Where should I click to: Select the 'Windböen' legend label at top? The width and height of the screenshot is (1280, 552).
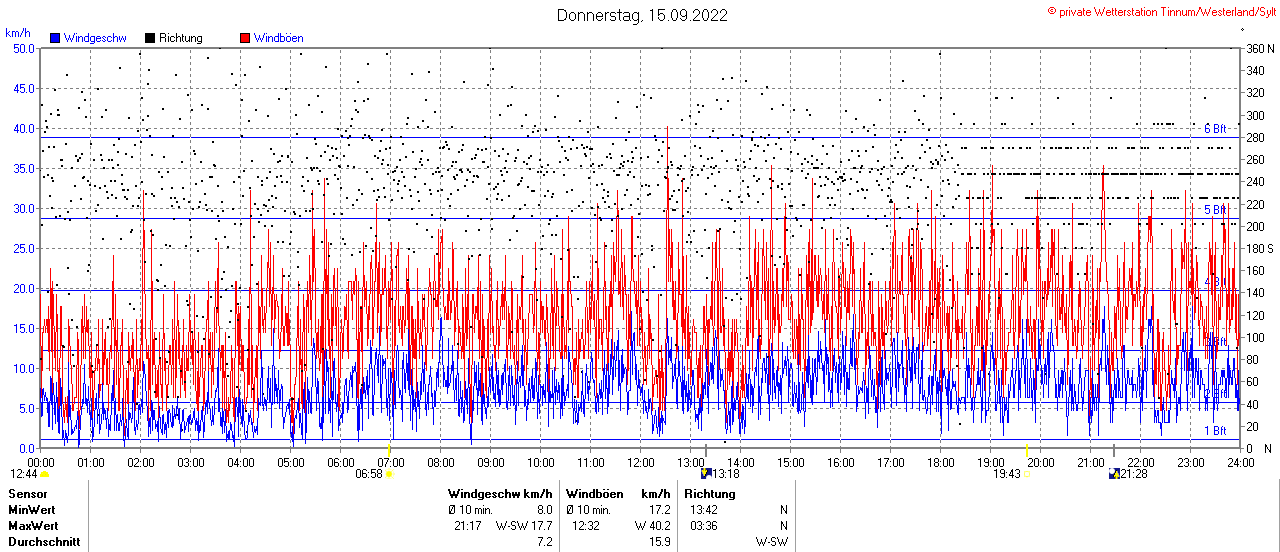pos(279,38)
